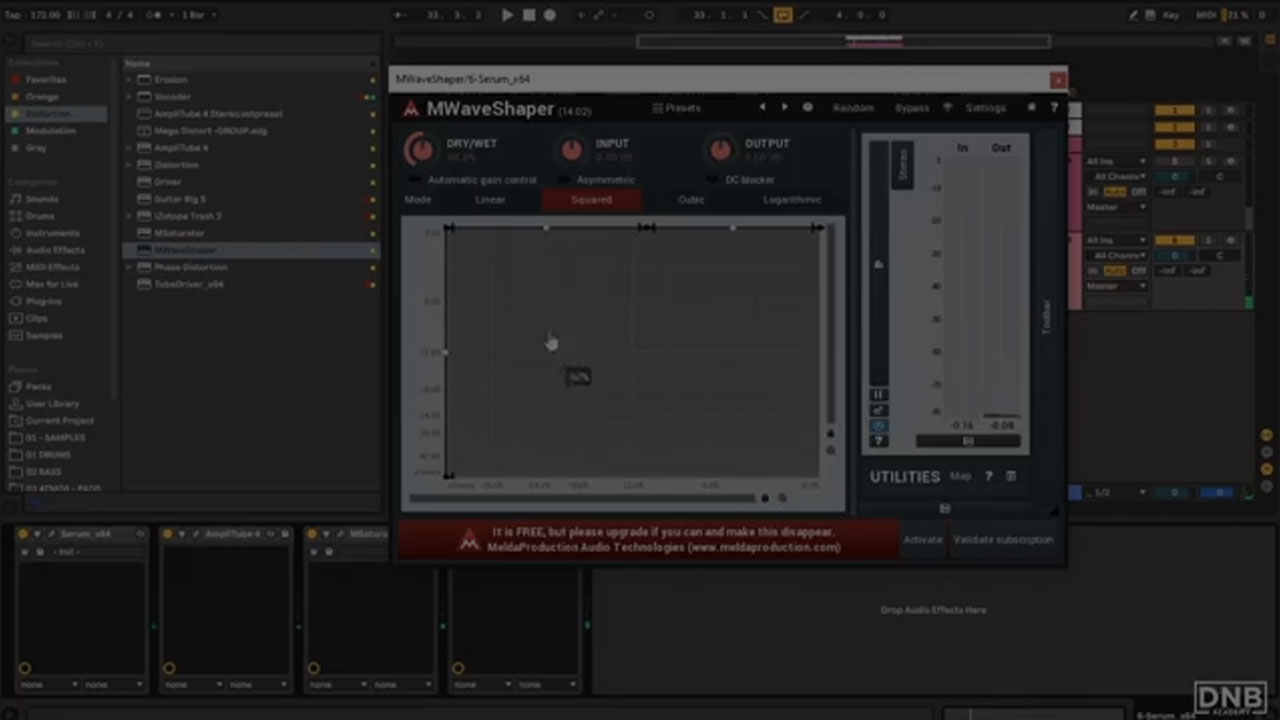Expand the Erosion device in browser

[x=129, y=80]
